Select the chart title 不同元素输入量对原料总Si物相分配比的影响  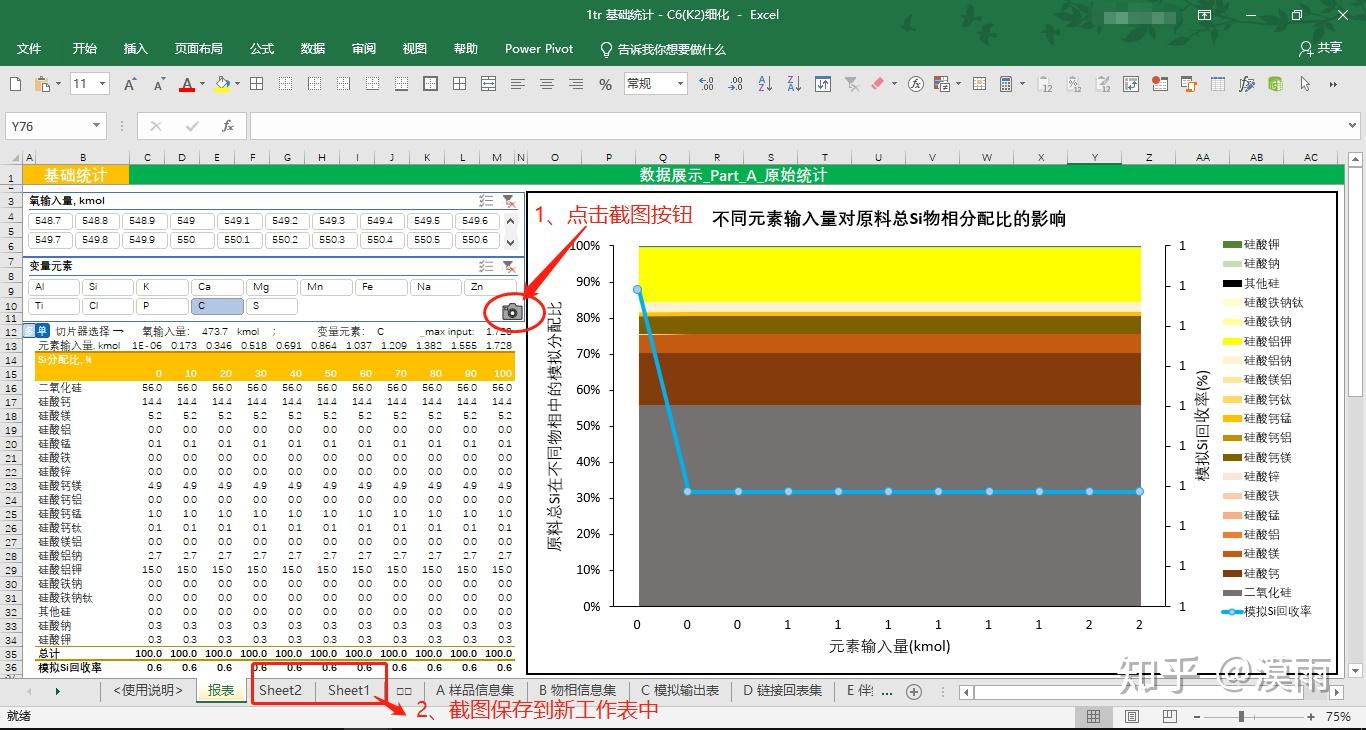point(889,218)
